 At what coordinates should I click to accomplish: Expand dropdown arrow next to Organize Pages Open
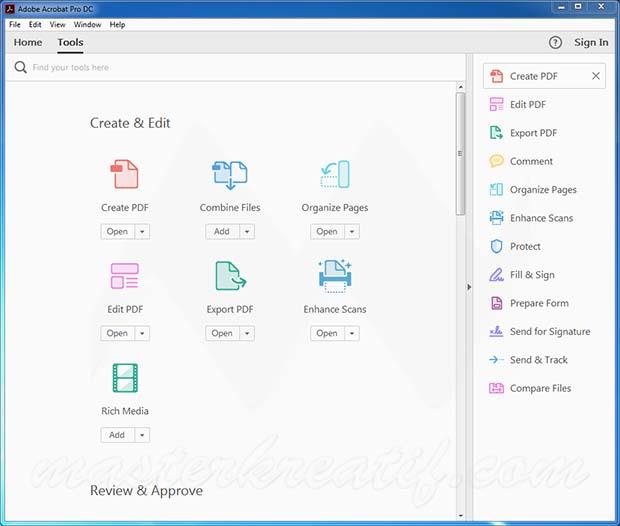tap(352, 231)
